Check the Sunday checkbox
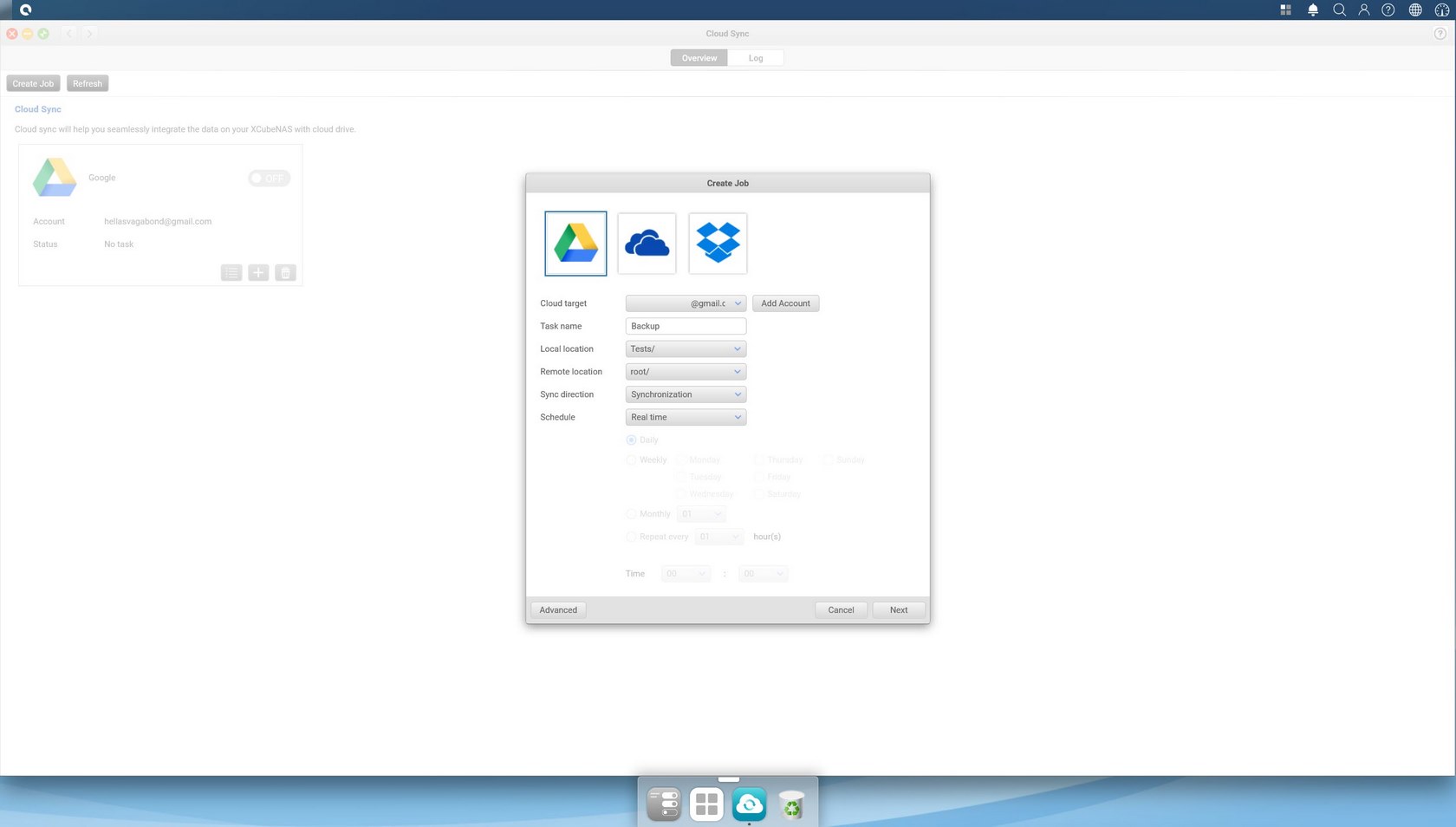Viewport: 1456px width, 827px height. (829, 460)
